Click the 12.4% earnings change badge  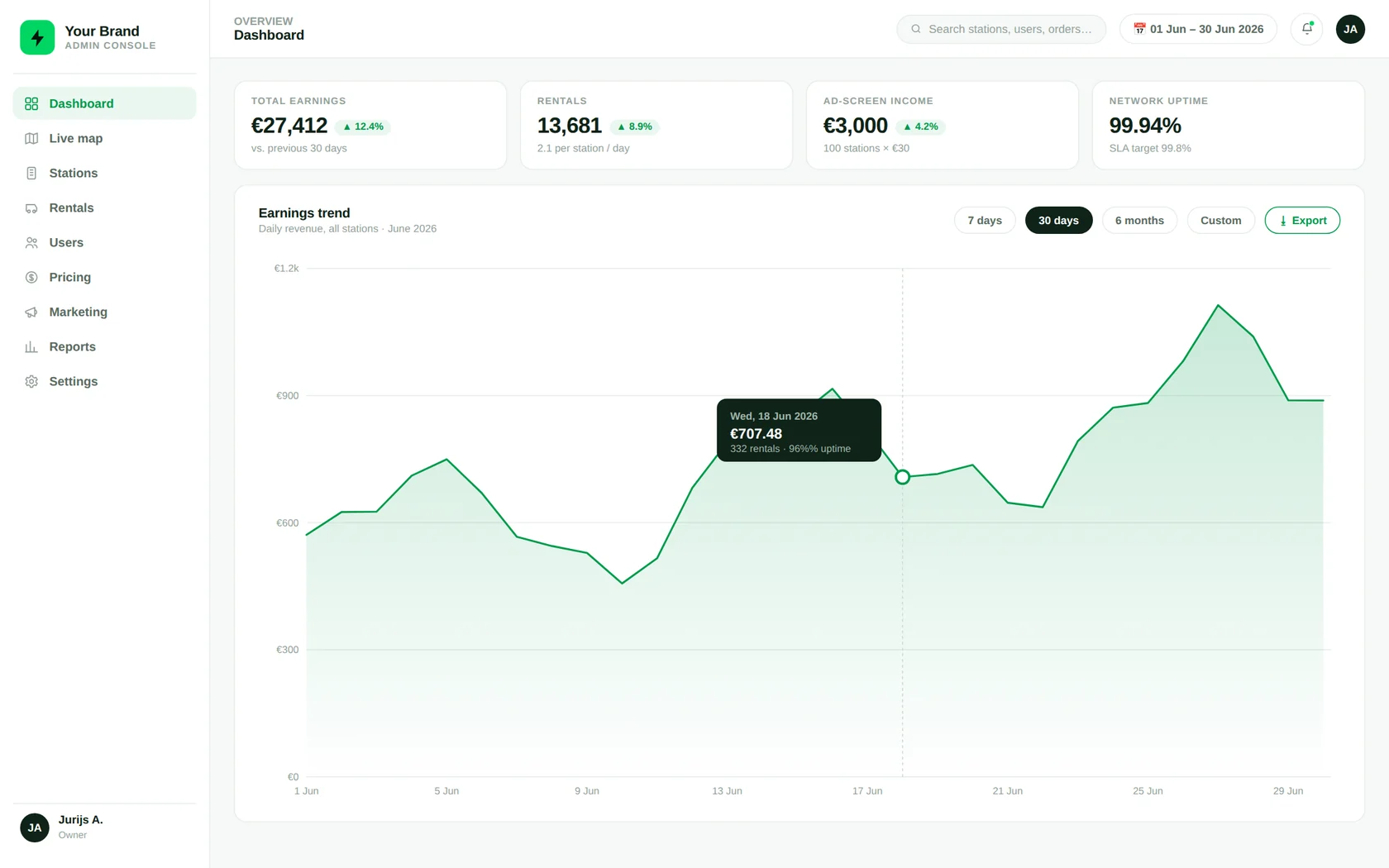pyautogui.click(x=363, y=126)
